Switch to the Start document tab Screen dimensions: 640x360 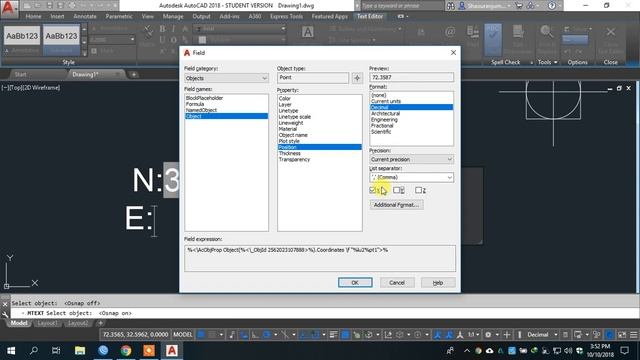click(x=20, y=74)
